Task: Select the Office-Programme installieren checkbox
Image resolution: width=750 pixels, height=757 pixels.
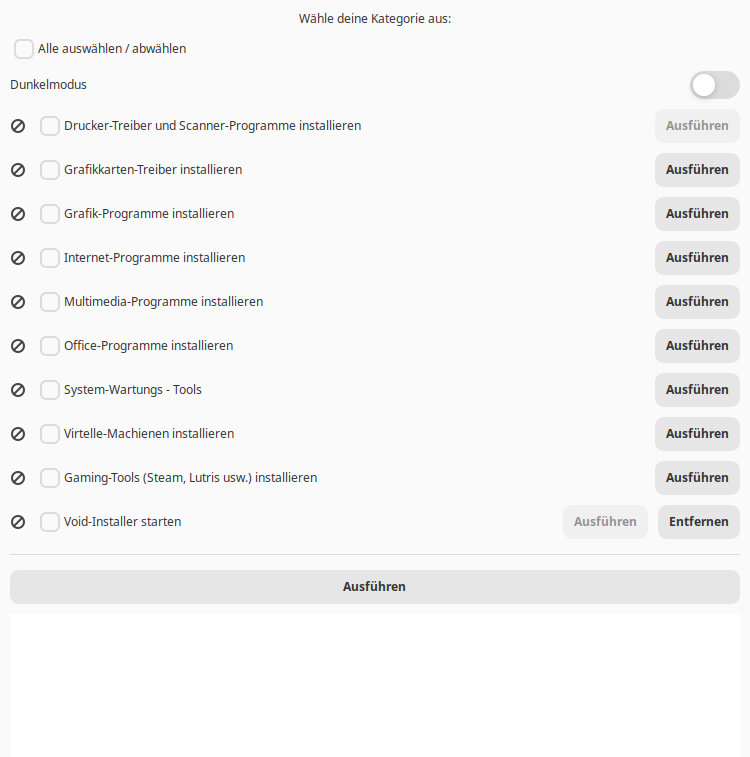Action: tap(50, 346)
